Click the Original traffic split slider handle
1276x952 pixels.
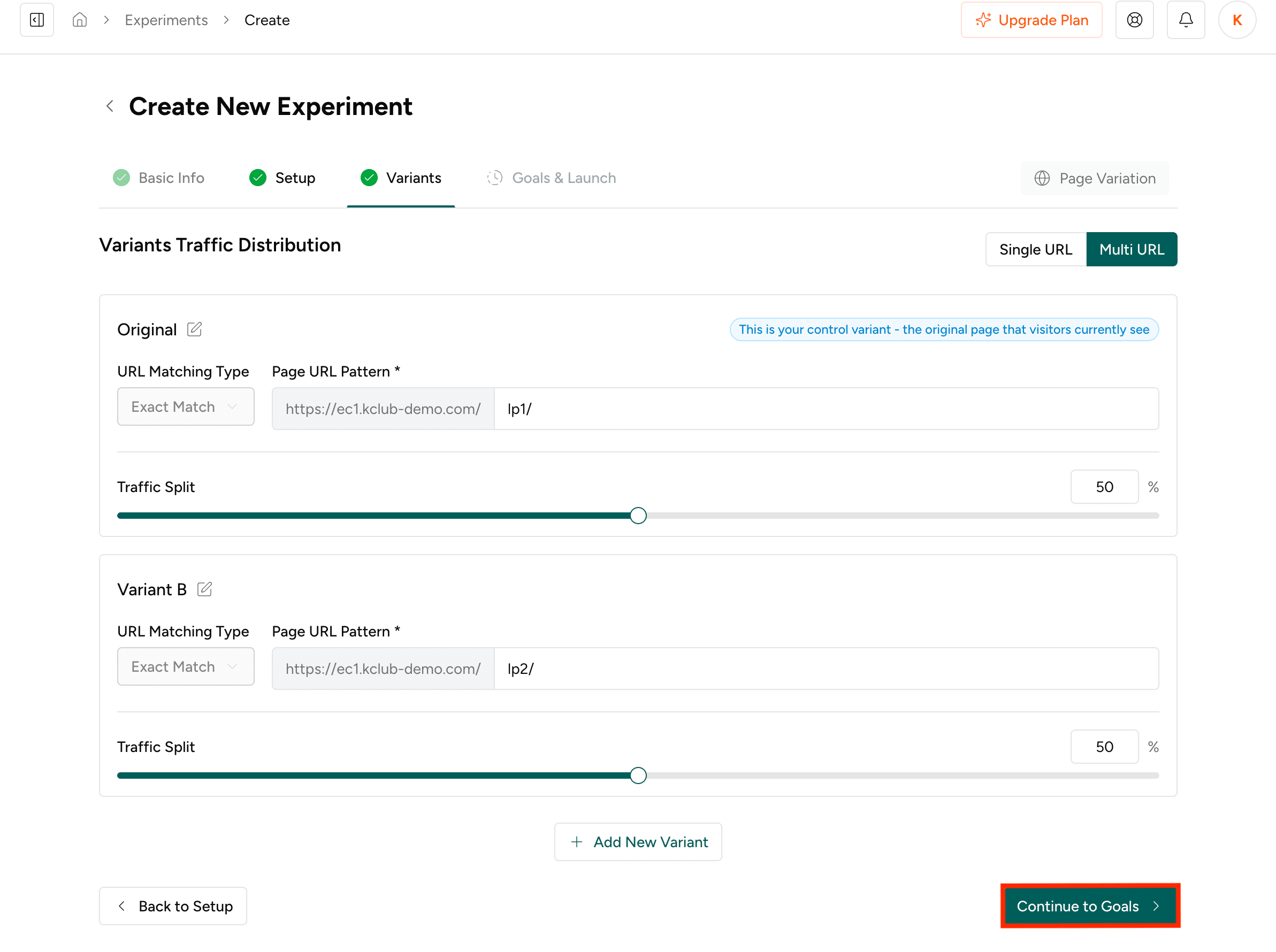(637, 515)
